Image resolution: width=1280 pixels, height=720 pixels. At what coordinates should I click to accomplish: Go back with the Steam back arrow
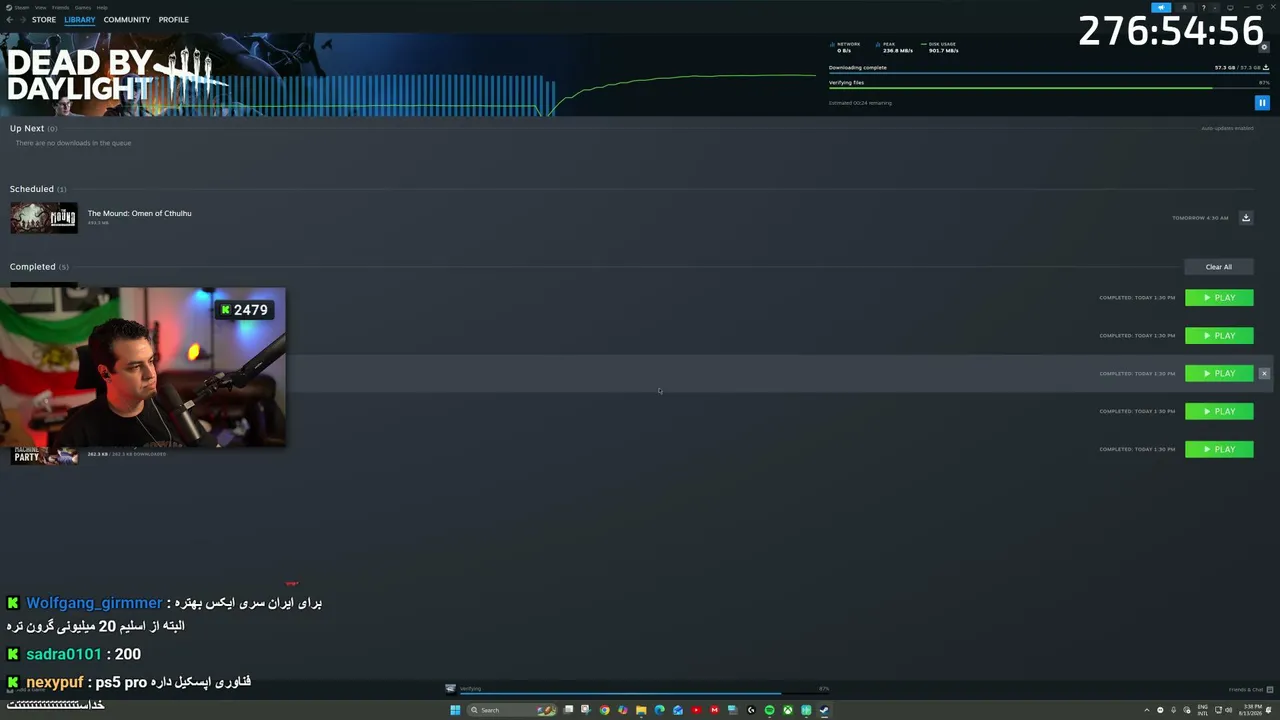[9, 20]
